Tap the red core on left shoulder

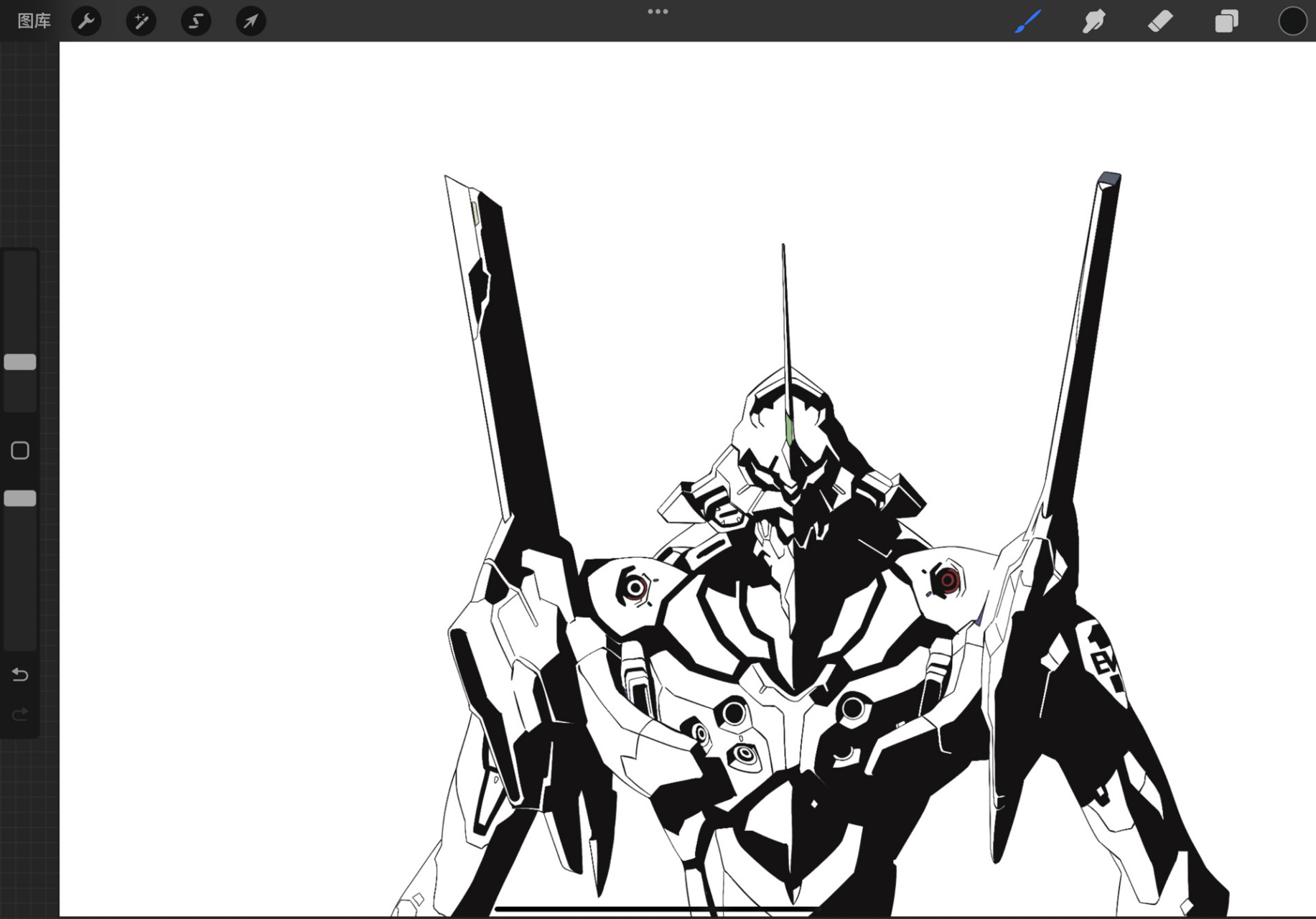pyautogui.click(x=635, y=588)
